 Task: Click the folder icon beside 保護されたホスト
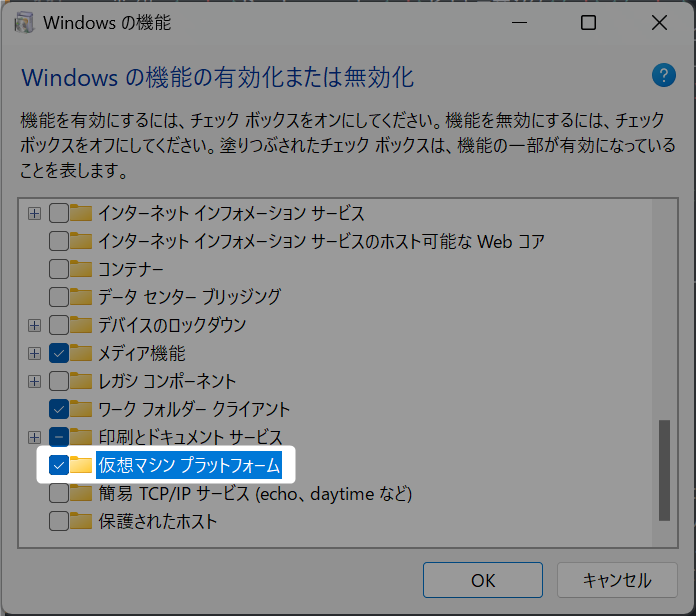coord(81,521)
